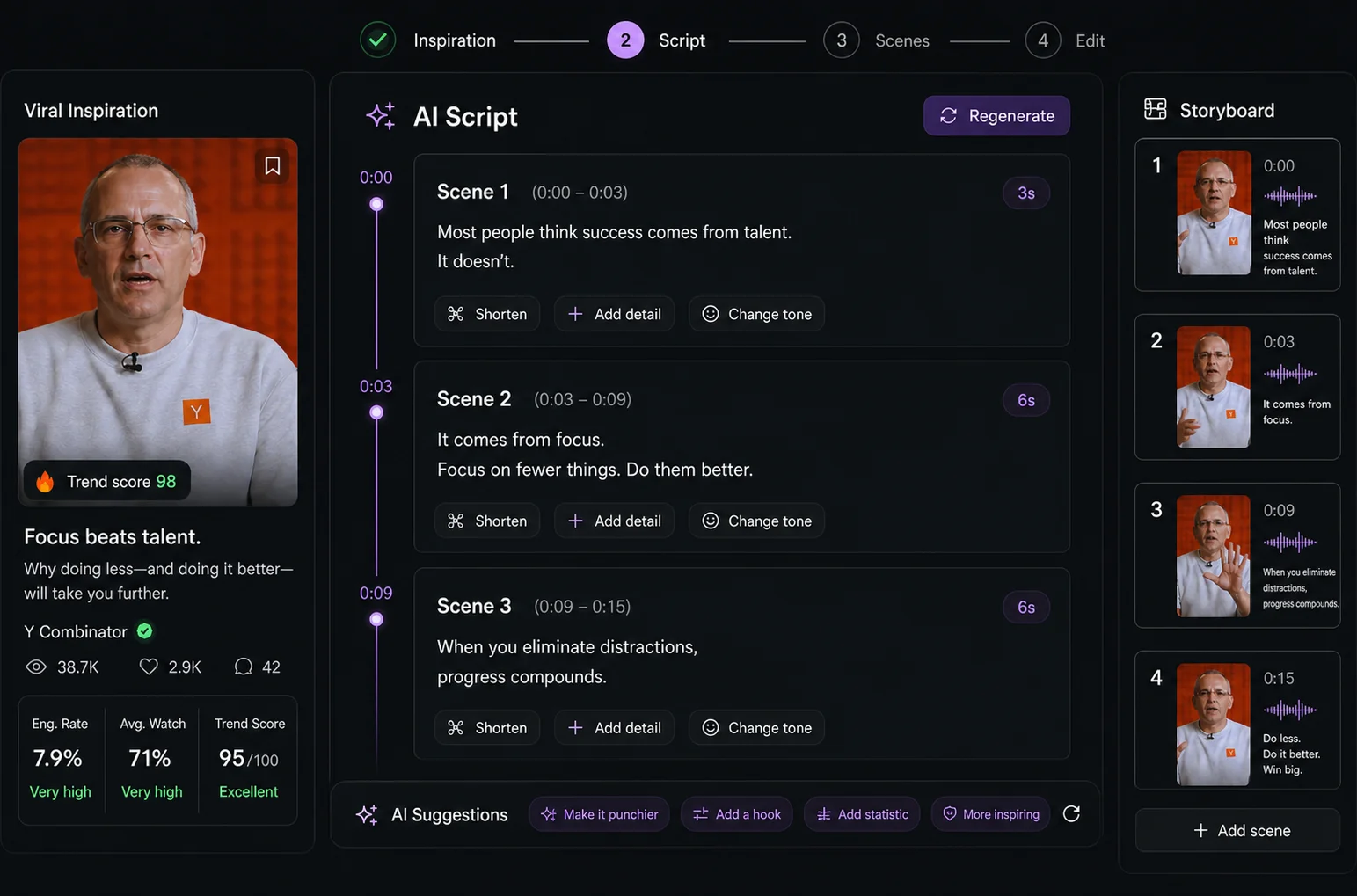
Task: Click the heart likes icon showing 2.9K
Action: (x=149, y=667)
